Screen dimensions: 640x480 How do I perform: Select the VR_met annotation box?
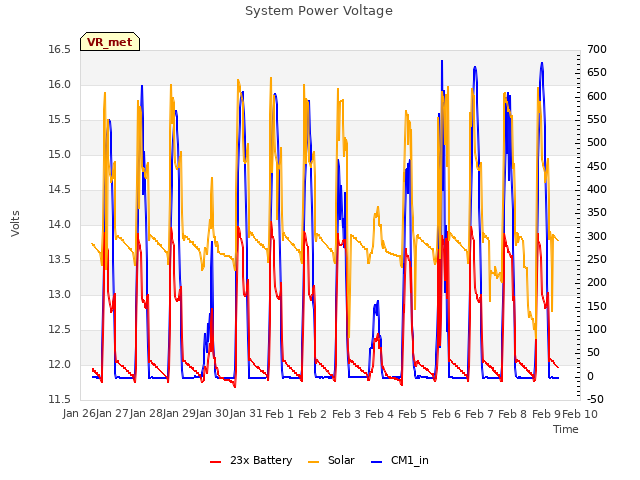click(x=110, y=42)
